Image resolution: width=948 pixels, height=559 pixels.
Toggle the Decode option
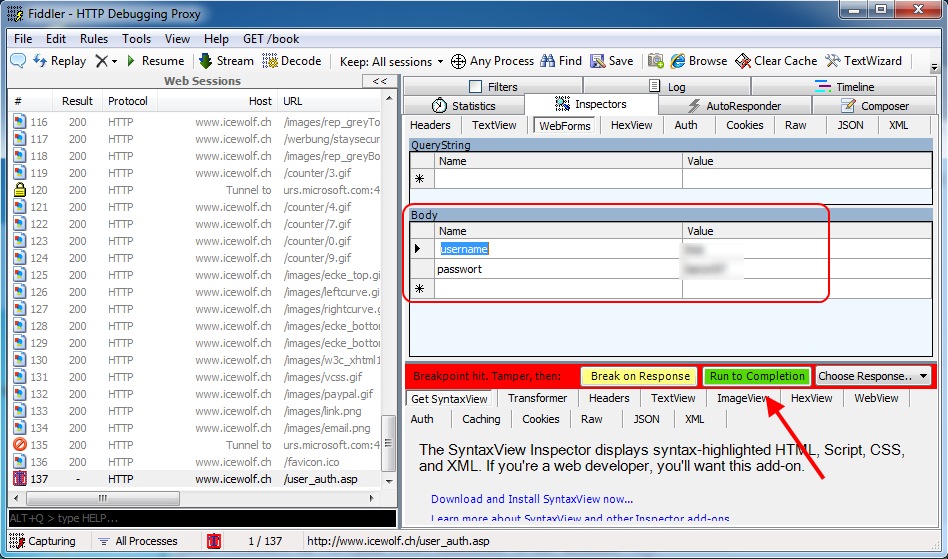tap(292, 60)
